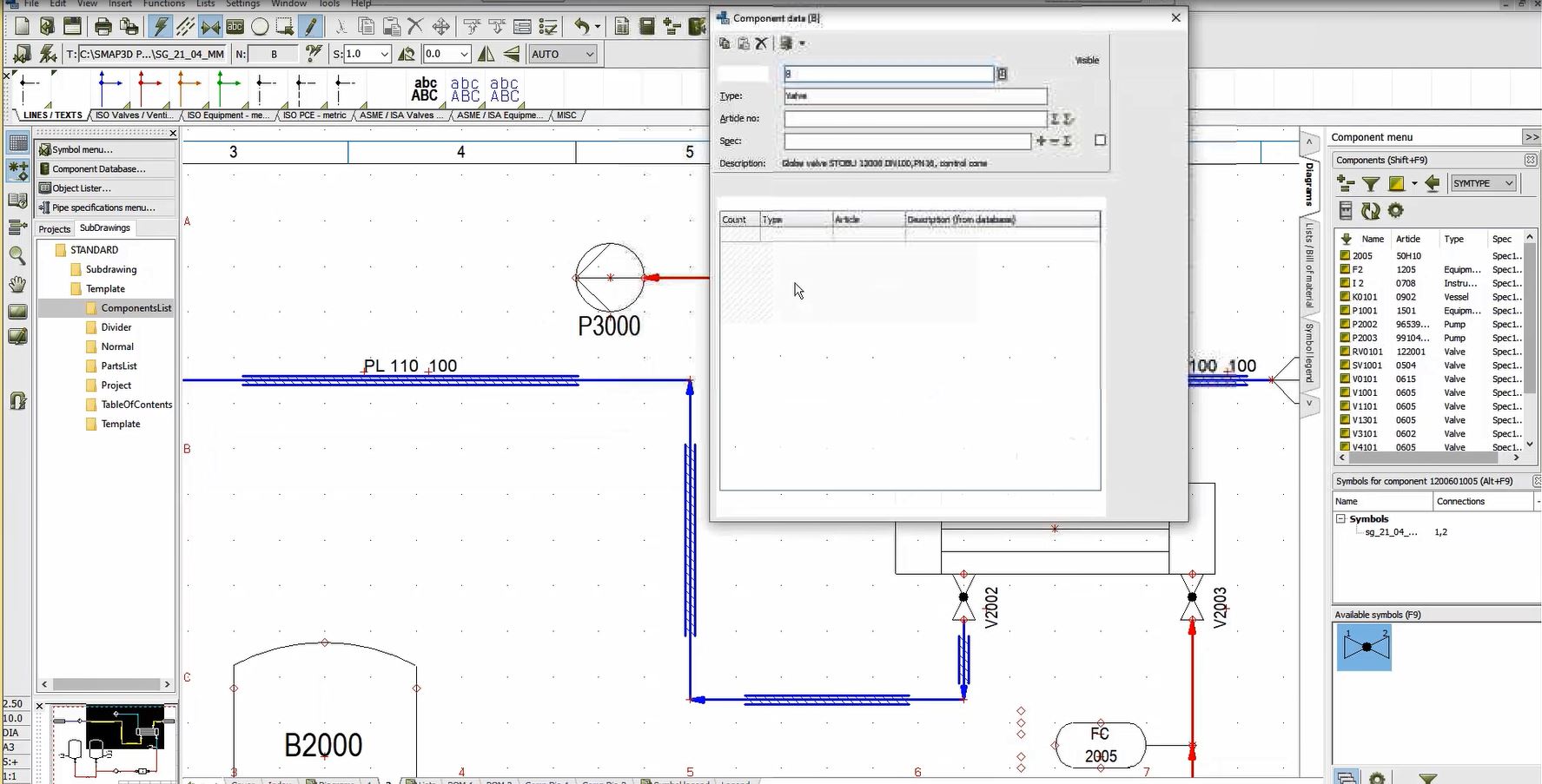This screenshot has width=1542, height=784.
Task: Select the Pencil draw tool
Action: (x=311, y=27)
